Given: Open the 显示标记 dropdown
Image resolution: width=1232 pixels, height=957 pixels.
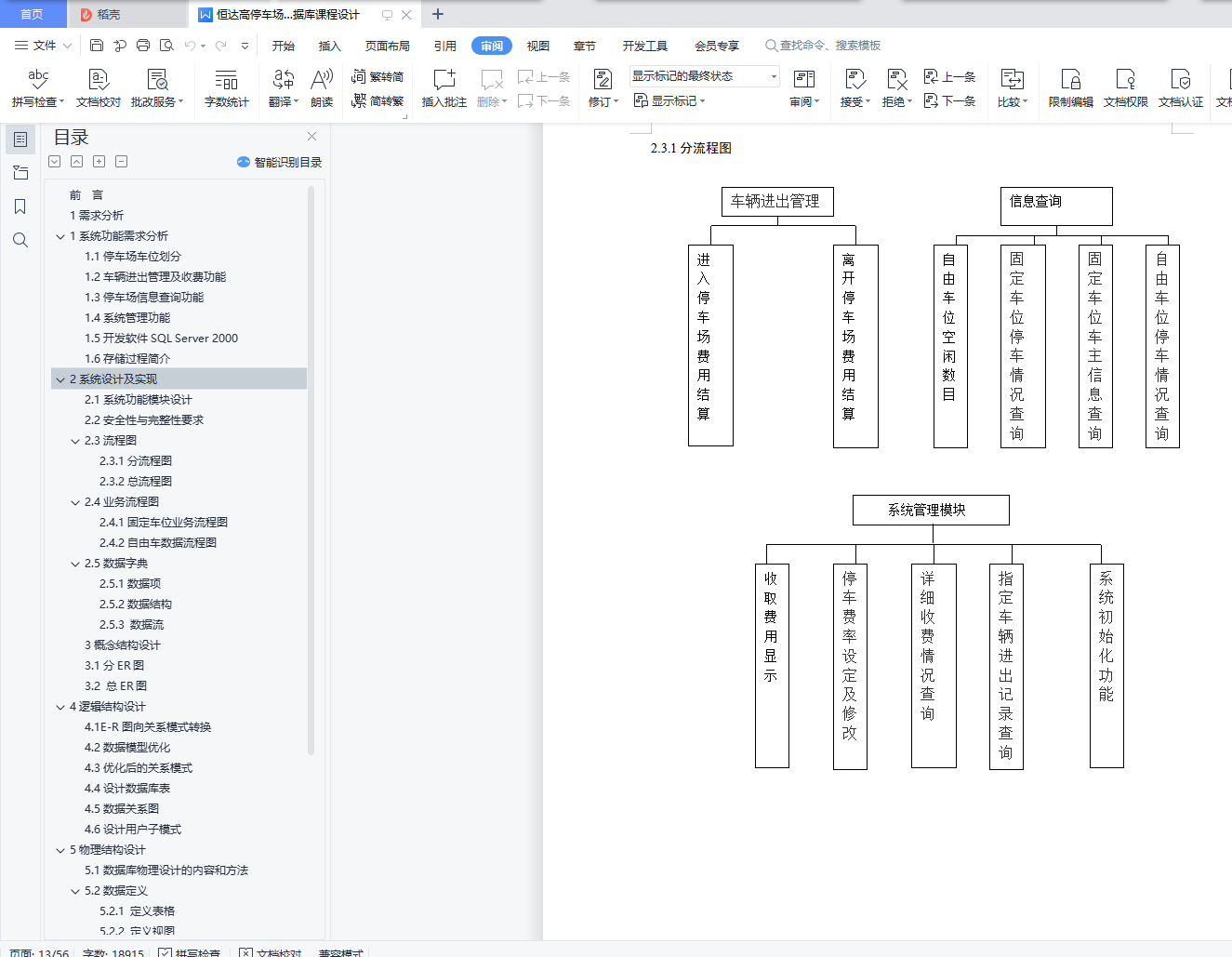Looking at the screenshot, I should [669, 100].
